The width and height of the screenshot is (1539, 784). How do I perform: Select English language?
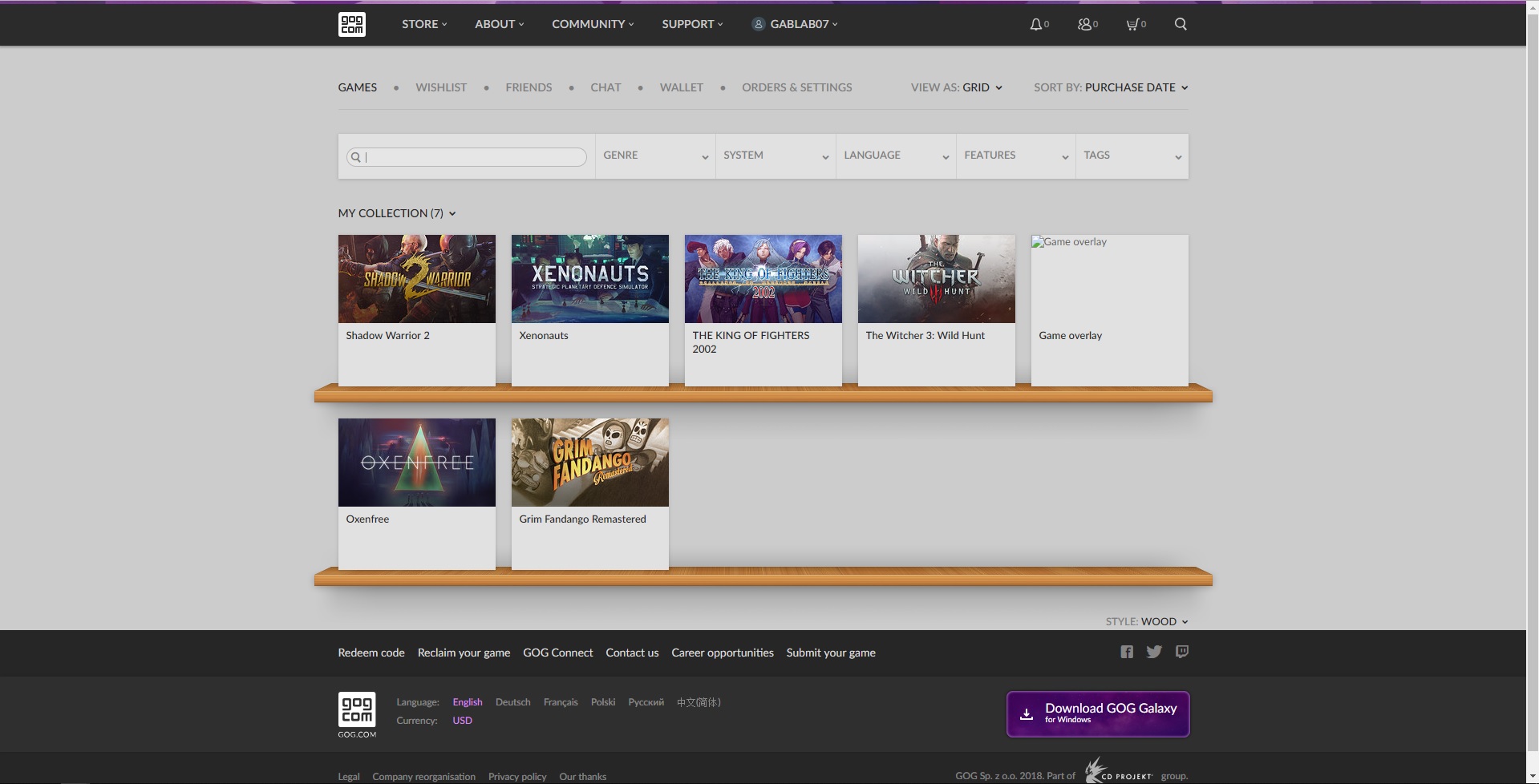pyautogui.click(x=468, y=702)
